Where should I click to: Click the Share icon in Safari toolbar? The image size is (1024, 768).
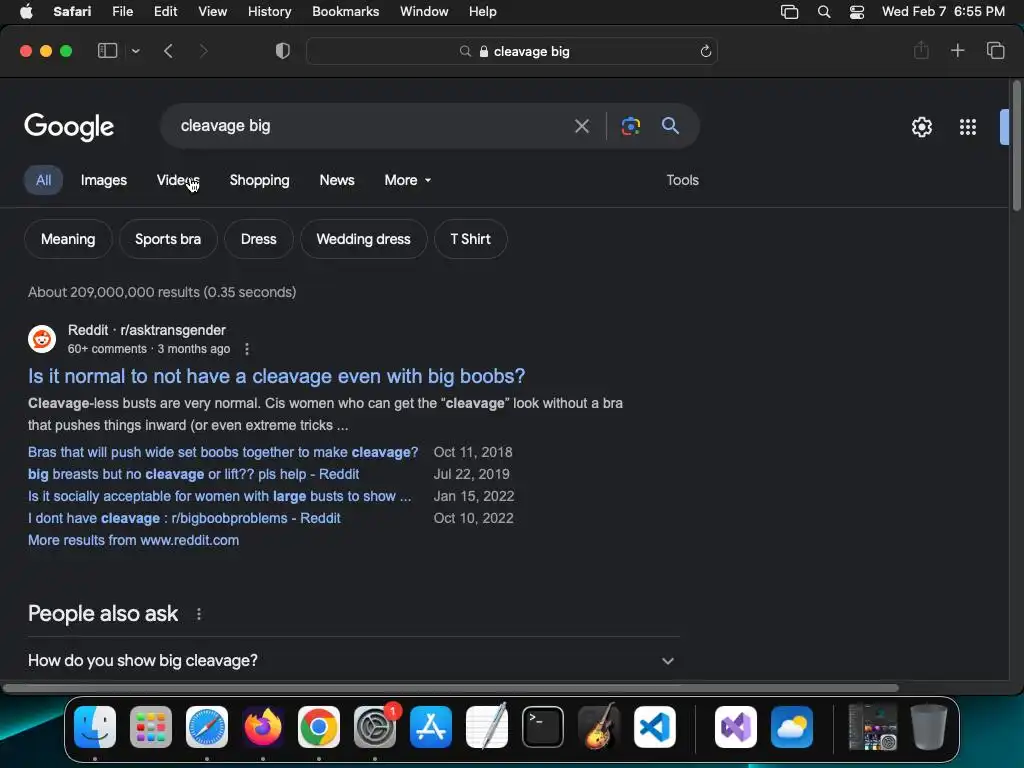coord(921,50)
